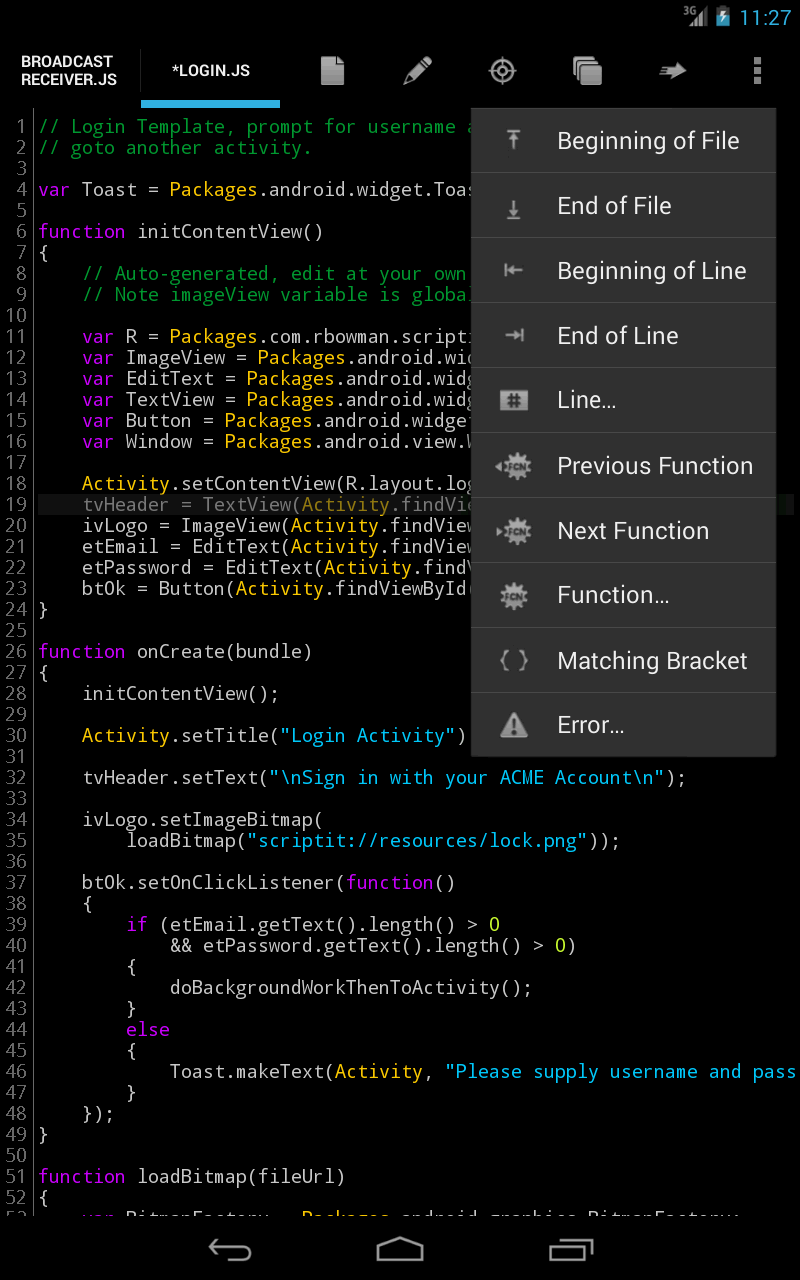Viewport: 800px width, 1280px height.
Task: Navigate to Next Function
Action: click(622, 530)
